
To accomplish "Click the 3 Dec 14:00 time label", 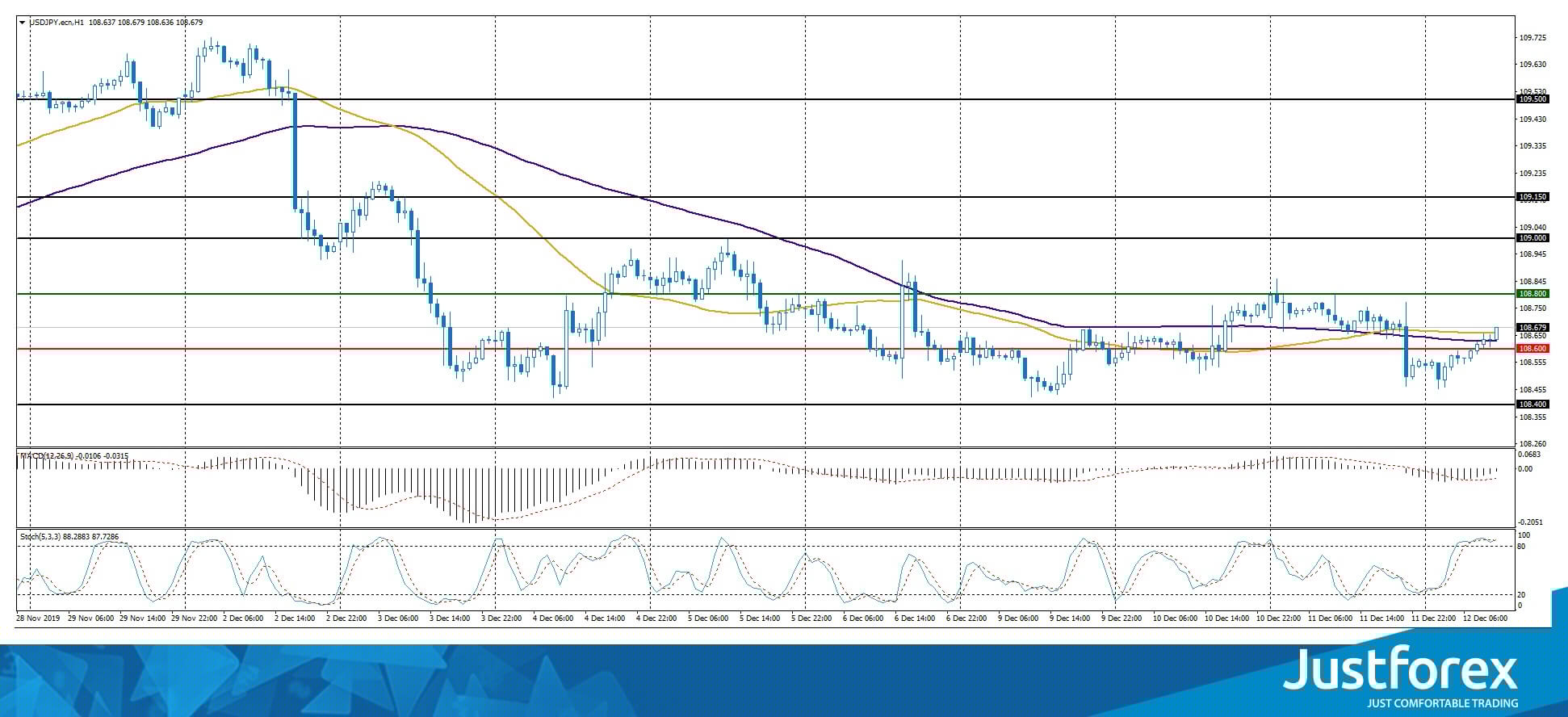I will 450,618.
